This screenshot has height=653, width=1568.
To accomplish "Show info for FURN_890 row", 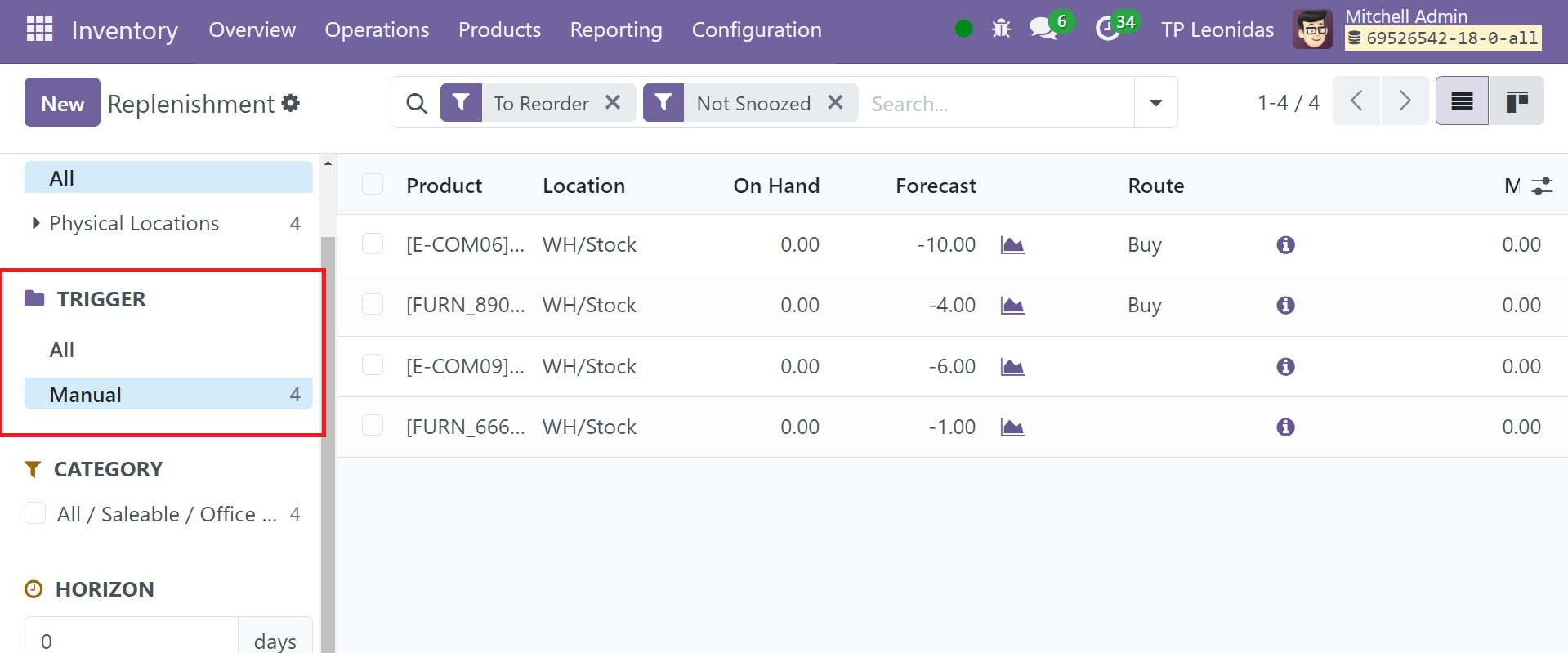I will [x=1286, y=306].
